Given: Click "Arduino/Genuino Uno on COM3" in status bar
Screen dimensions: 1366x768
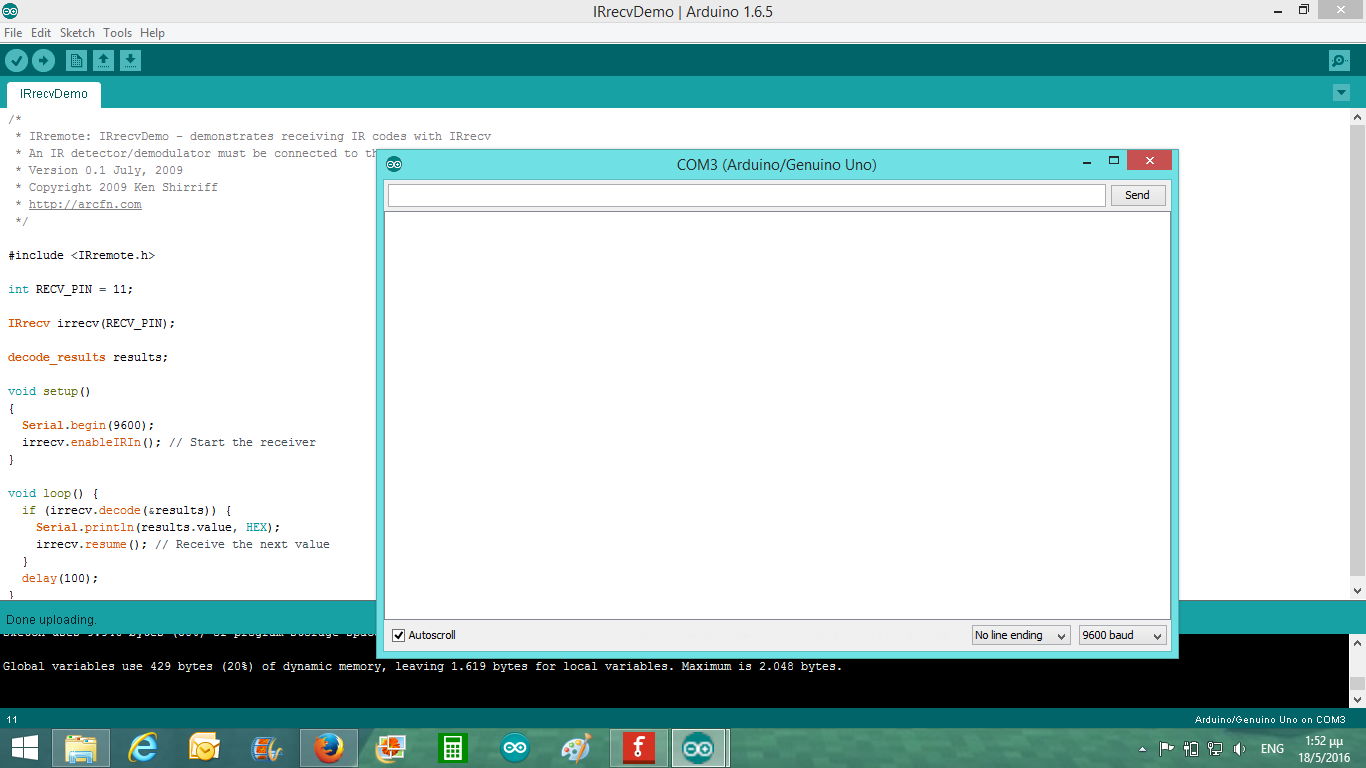Looking at the screenshot, I should 1270,720.
